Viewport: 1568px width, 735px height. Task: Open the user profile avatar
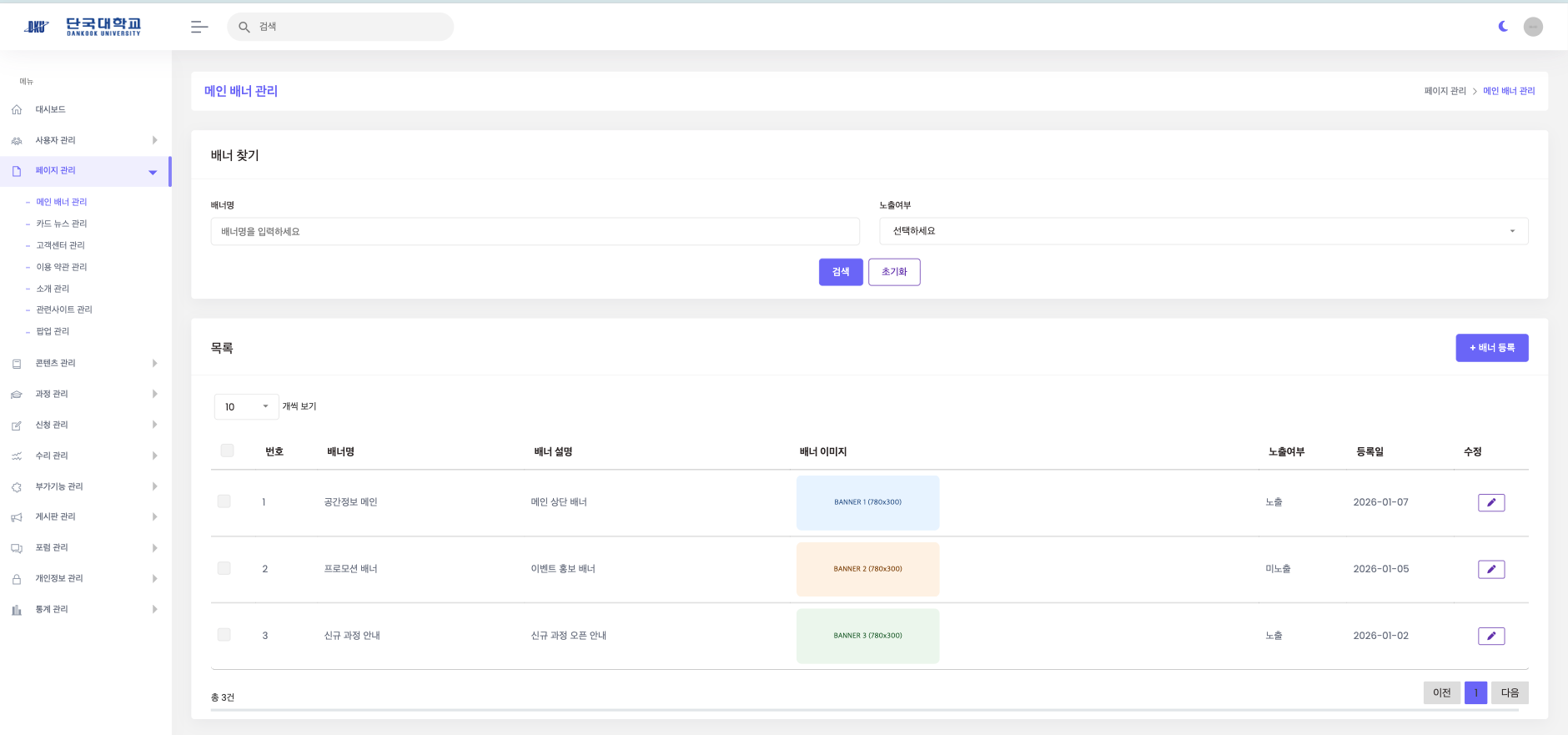pos(1533,27)
